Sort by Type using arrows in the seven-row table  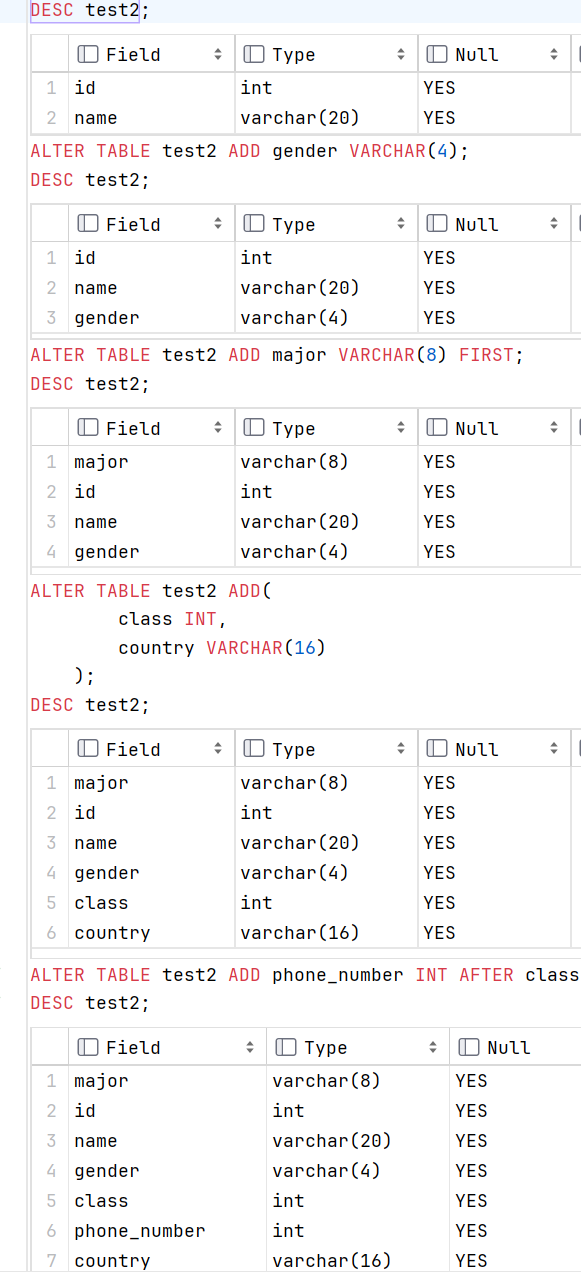(x=433, y=1047)
